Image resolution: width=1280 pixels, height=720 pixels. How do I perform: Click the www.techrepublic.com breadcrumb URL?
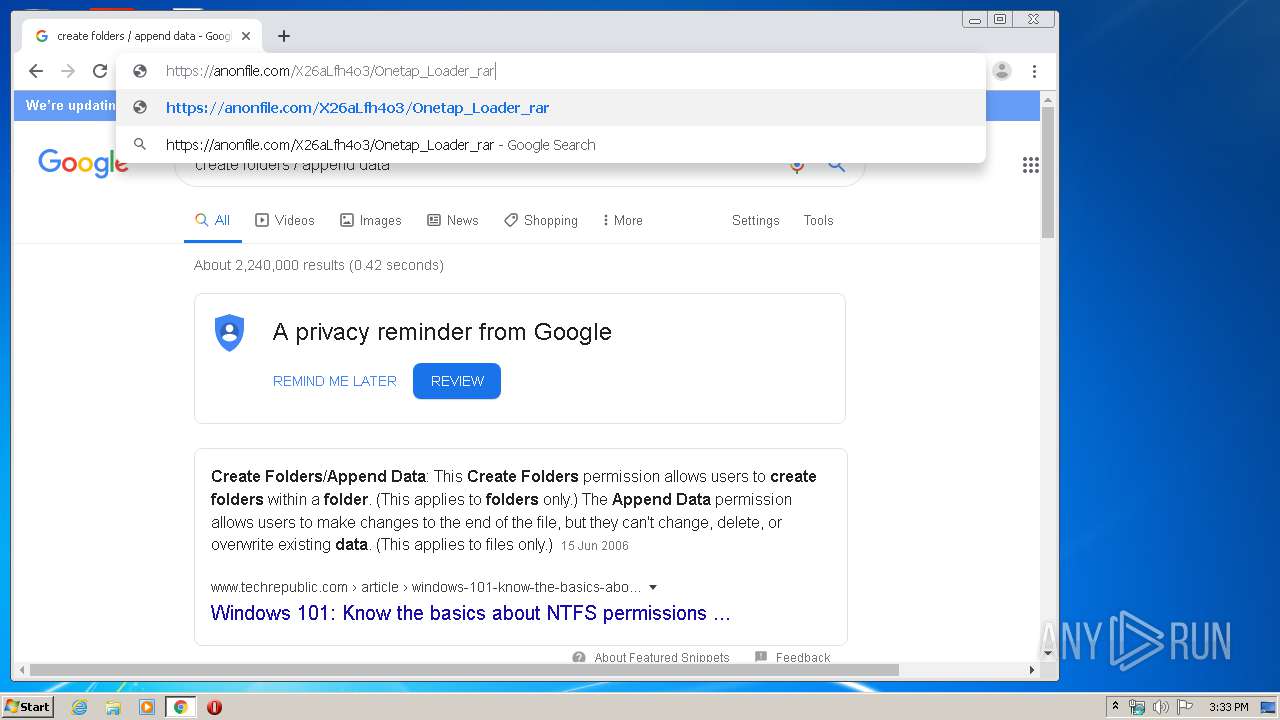[426, 587]
